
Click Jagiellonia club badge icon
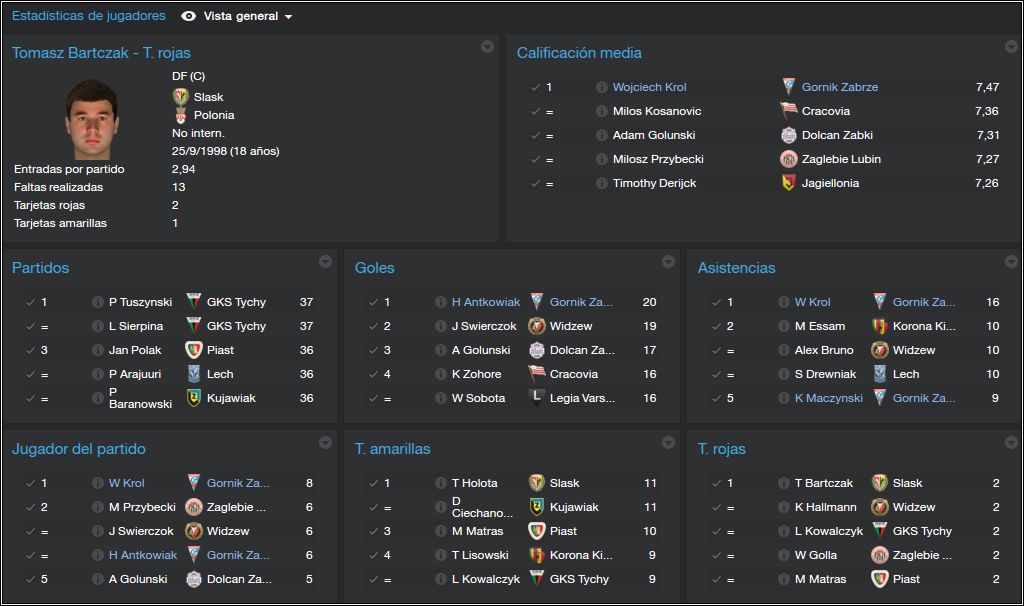click(x=788, y=183)
